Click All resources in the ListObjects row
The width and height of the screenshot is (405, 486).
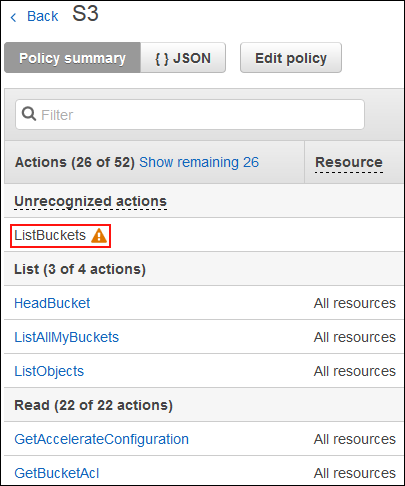pyautogui.click(x=355, y=371)
